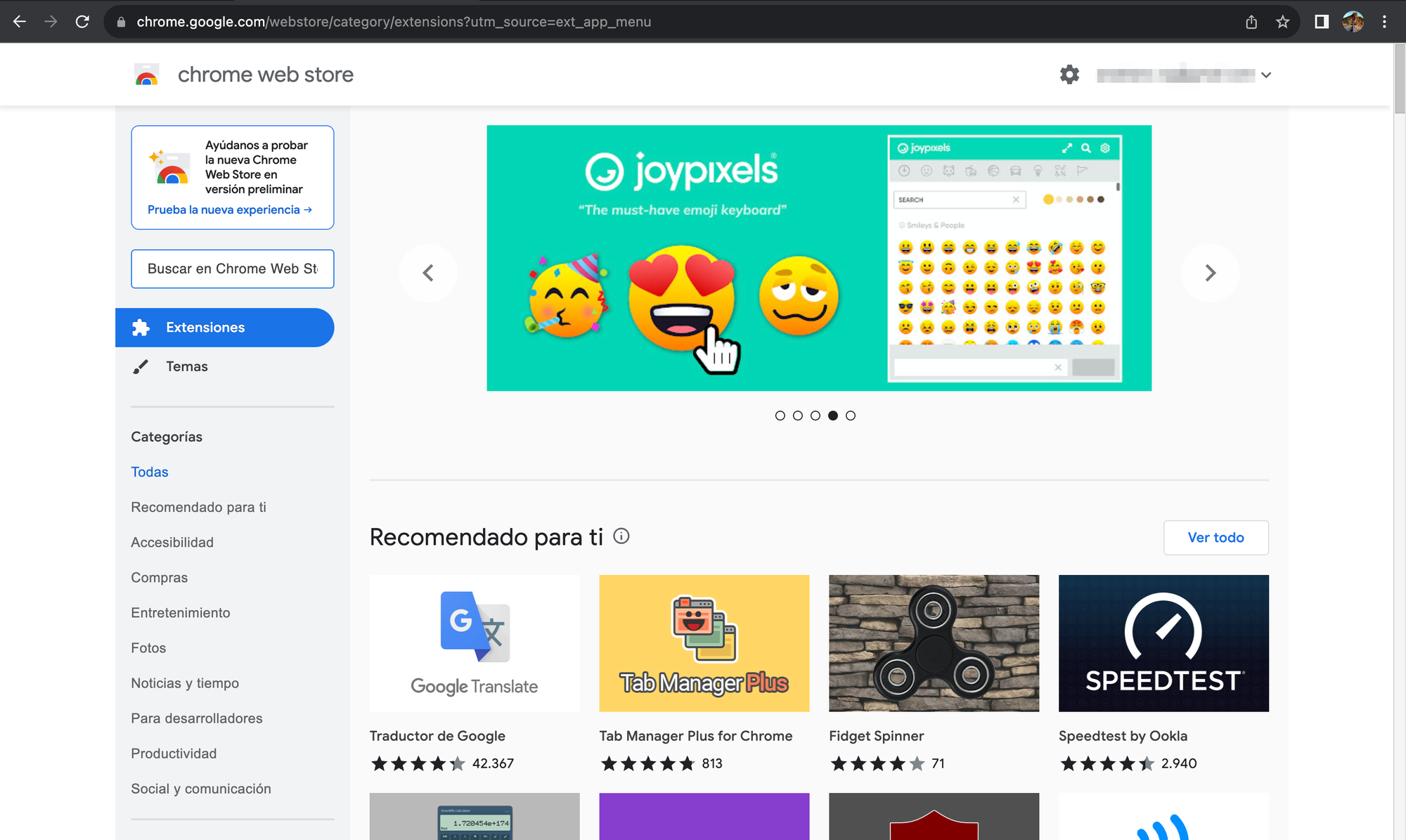
Task: Select Productividad category
Action: pyautogui.click(x=174, y=753)
